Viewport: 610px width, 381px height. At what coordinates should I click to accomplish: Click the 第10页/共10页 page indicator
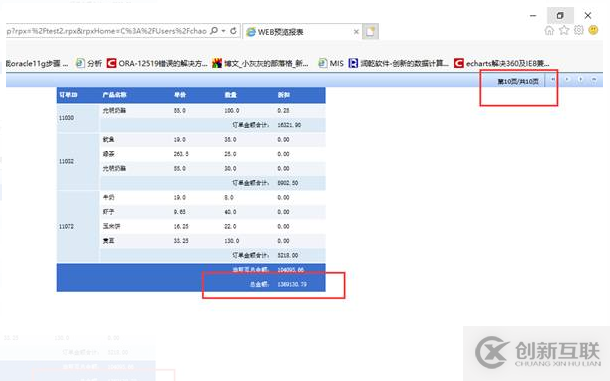518,81
